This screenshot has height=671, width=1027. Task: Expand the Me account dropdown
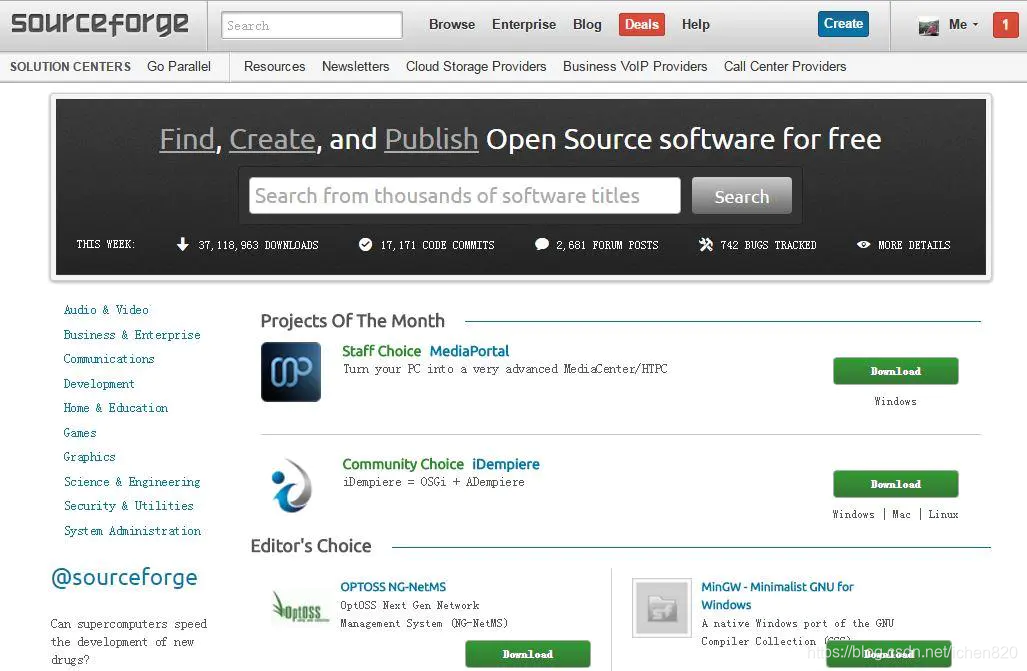pos(963,24)
